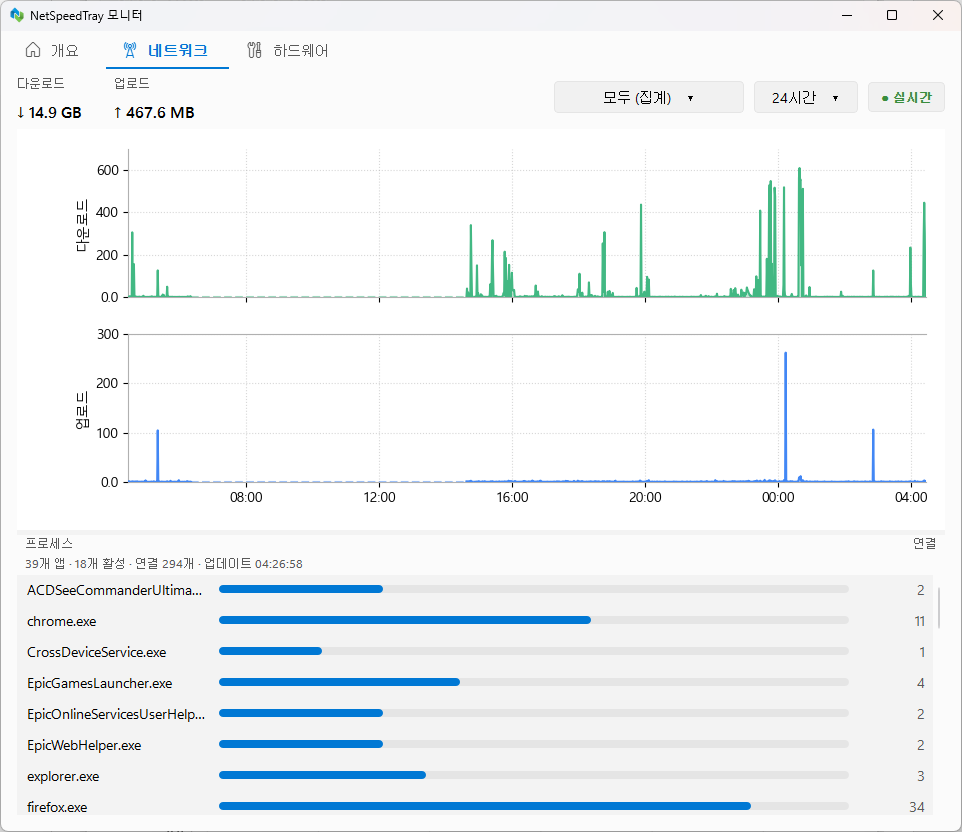Open the 모두 (집계) interface dropdown

648,98
